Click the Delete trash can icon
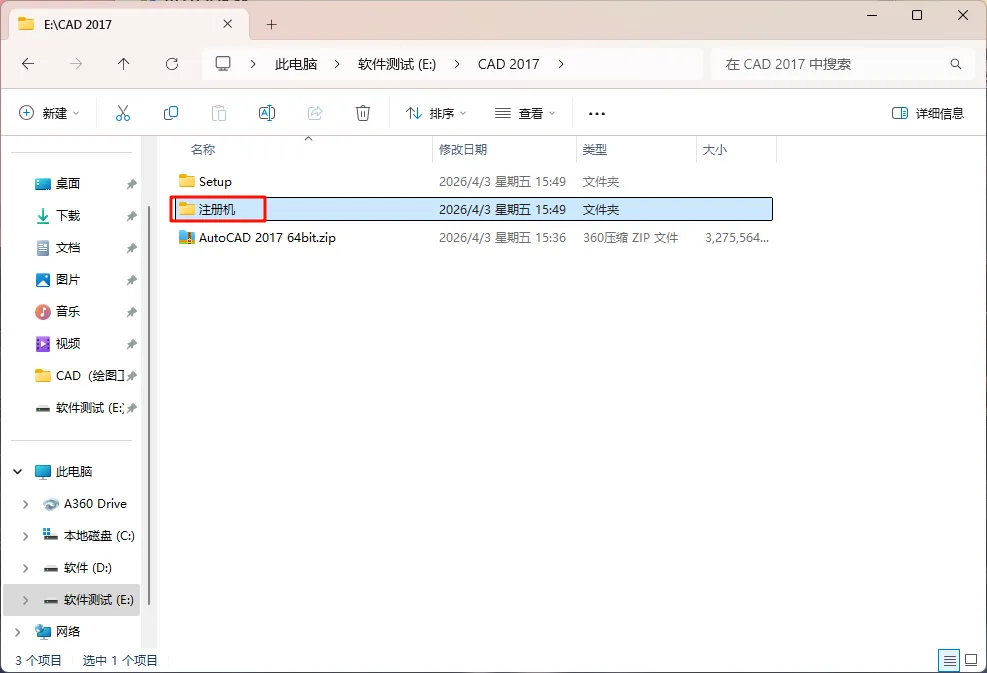Image resolution: width=987 pixels, height=673 pixels. [363, 113]
